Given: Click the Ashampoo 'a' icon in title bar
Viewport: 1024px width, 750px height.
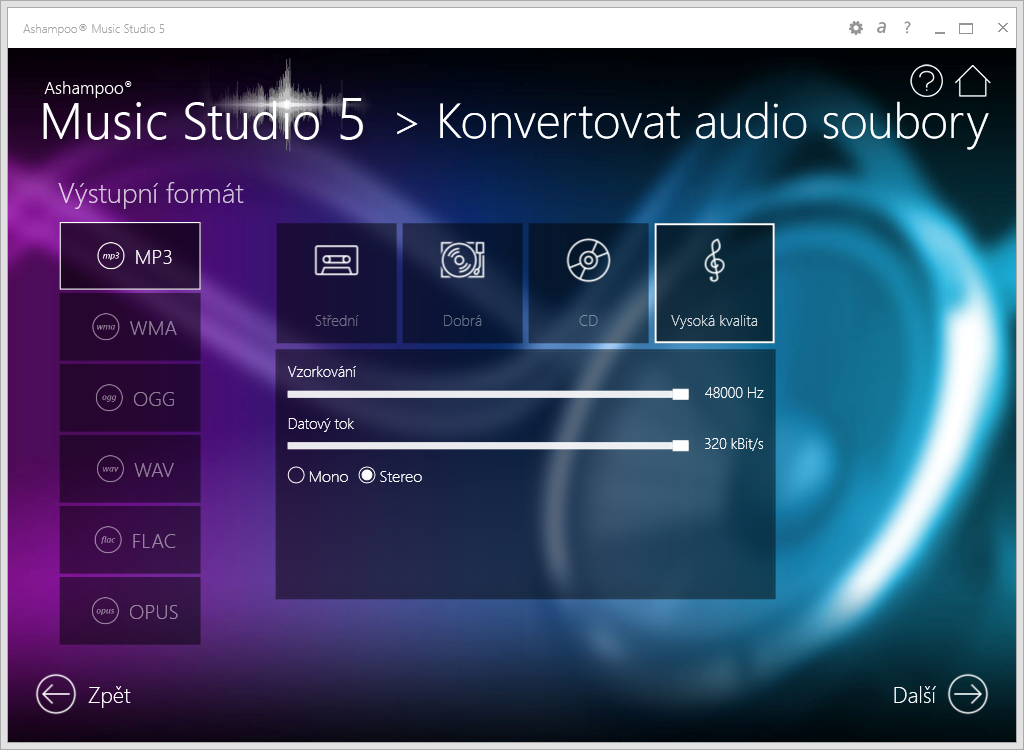Looking at the screenshot, I should tap(882, 27).
